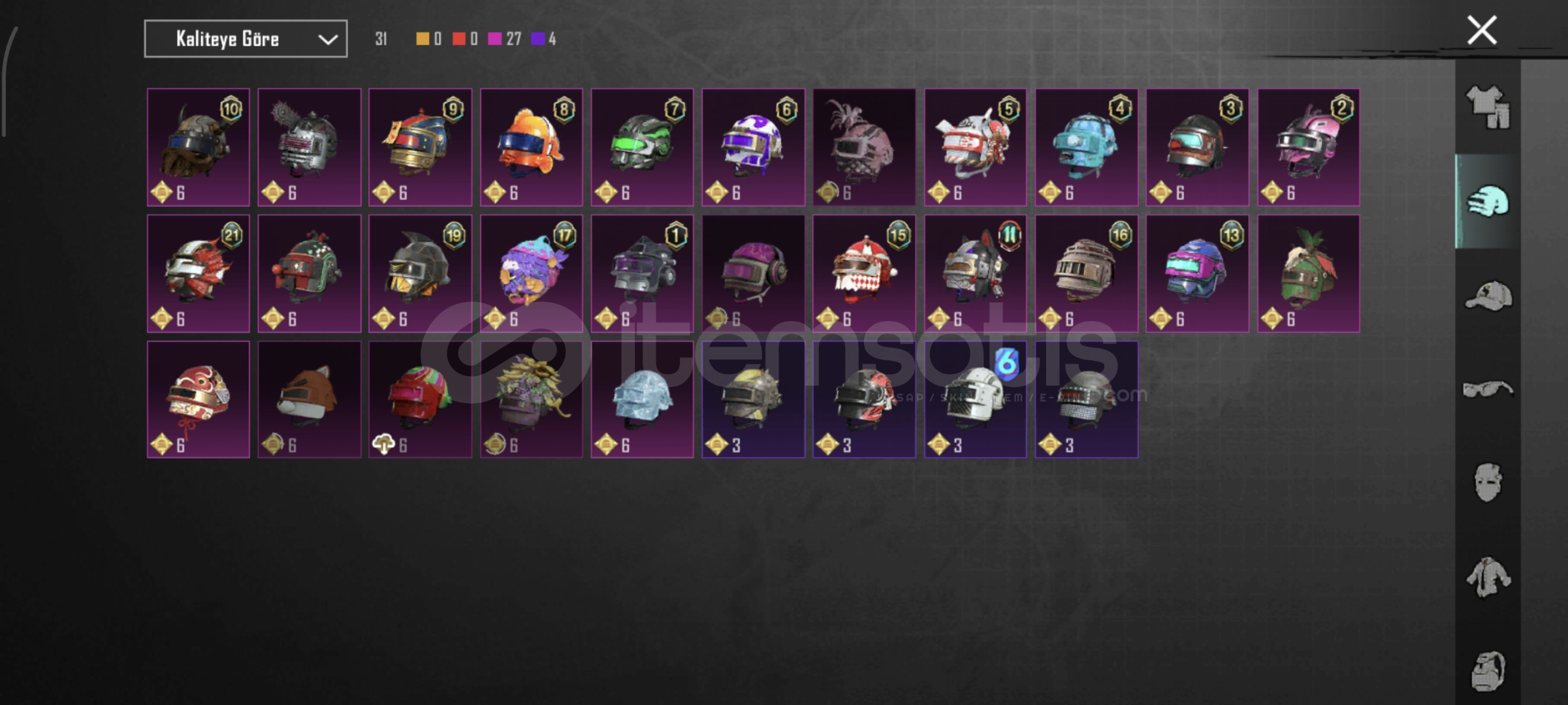Open the clothing outfit category icon
Image resolution: width=1568 pixels, height=705 pixels.
pos(1488,107)
